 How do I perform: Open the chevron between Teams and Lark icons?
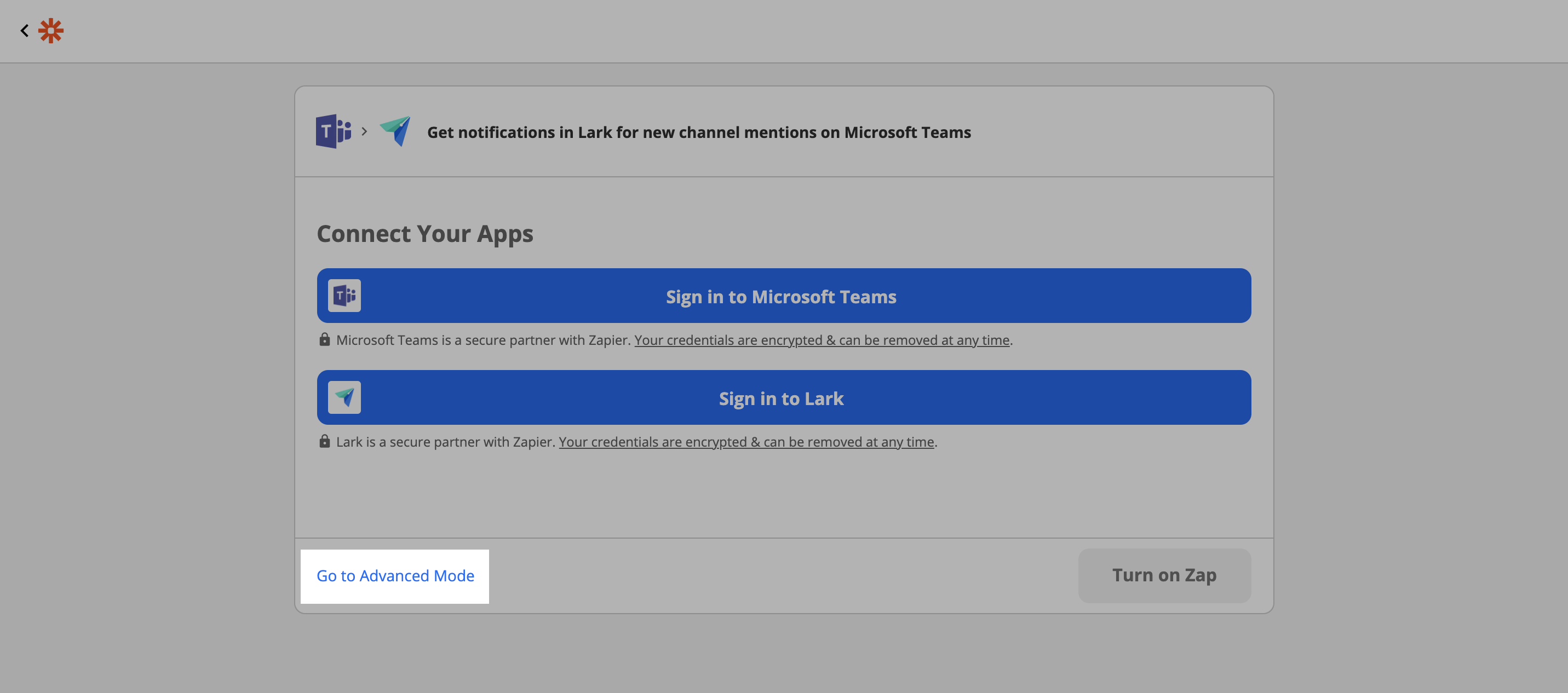pyautogui.click(x=365, y=132)
